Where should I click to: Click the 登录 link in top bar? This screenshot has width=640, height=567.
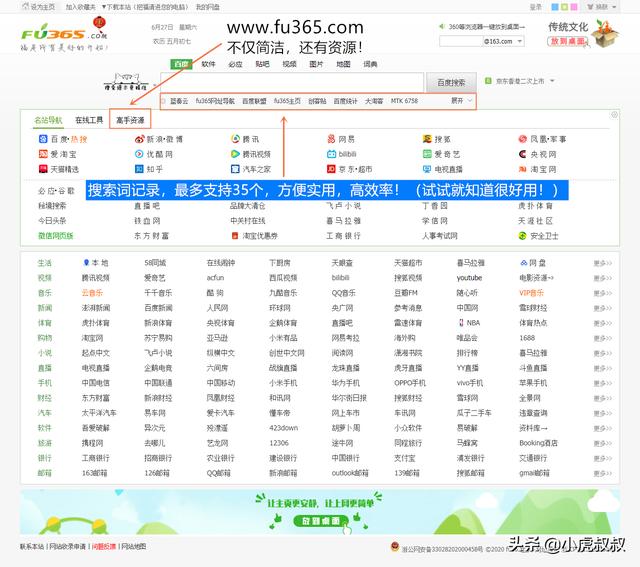tap(535, 7)
